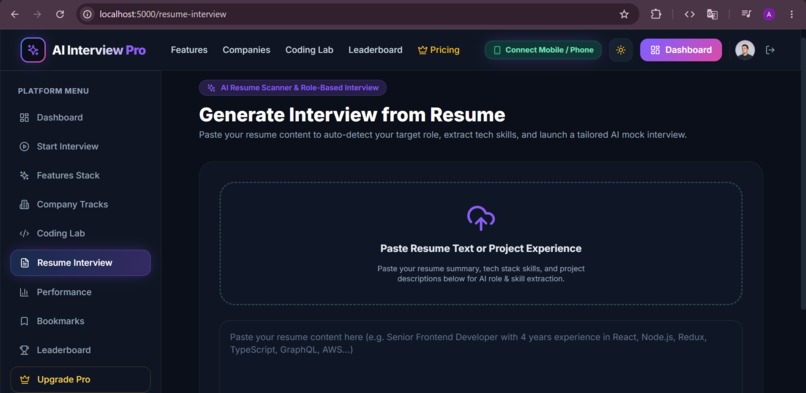The width and height of the screenshot is (806, 393).
Task: Open Coding Lab in top navigation
Action: coord(309,50)
